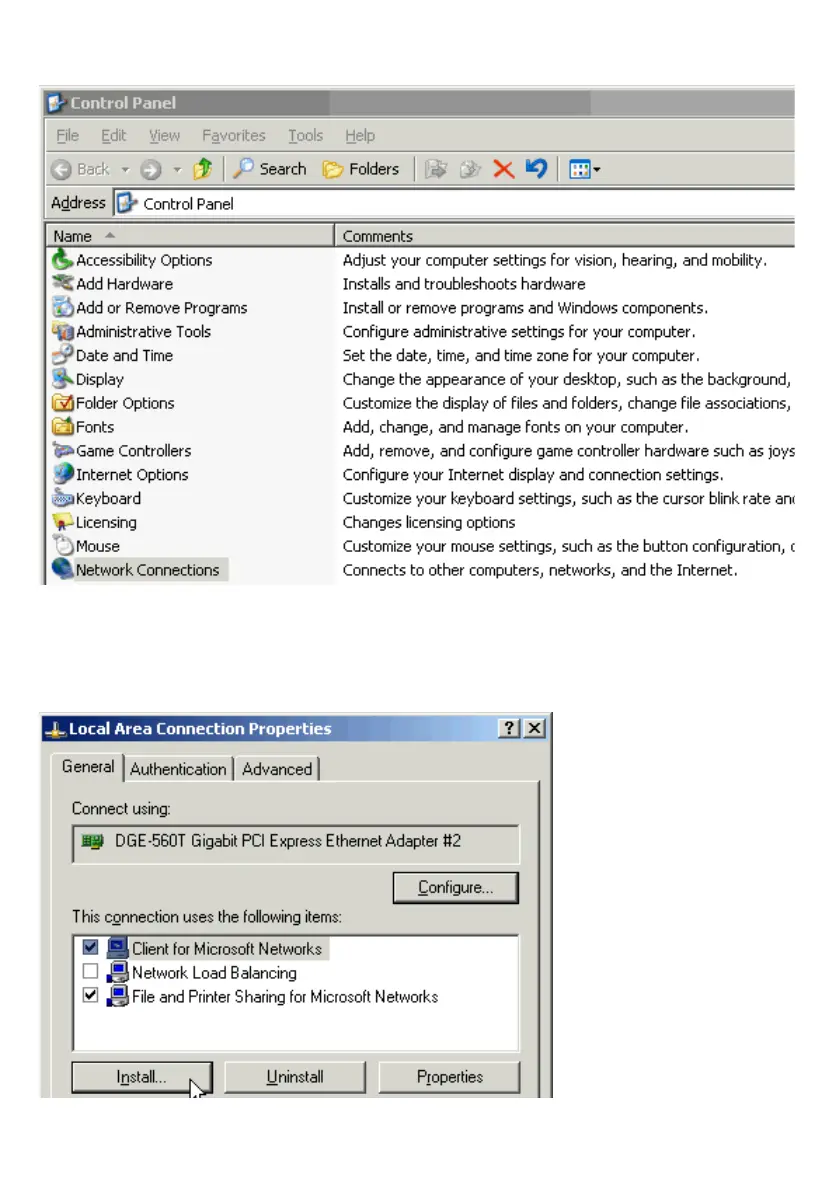838x1188 pixels.
Task: Click the Install... button
Action: coord(142,1077)
